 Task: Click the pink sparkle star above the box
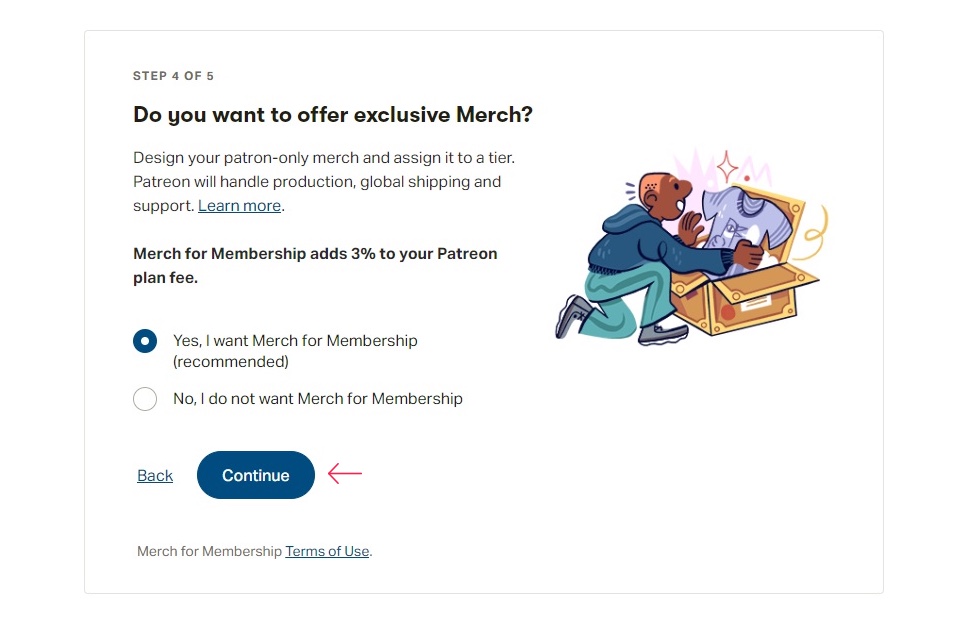(727, 164)
